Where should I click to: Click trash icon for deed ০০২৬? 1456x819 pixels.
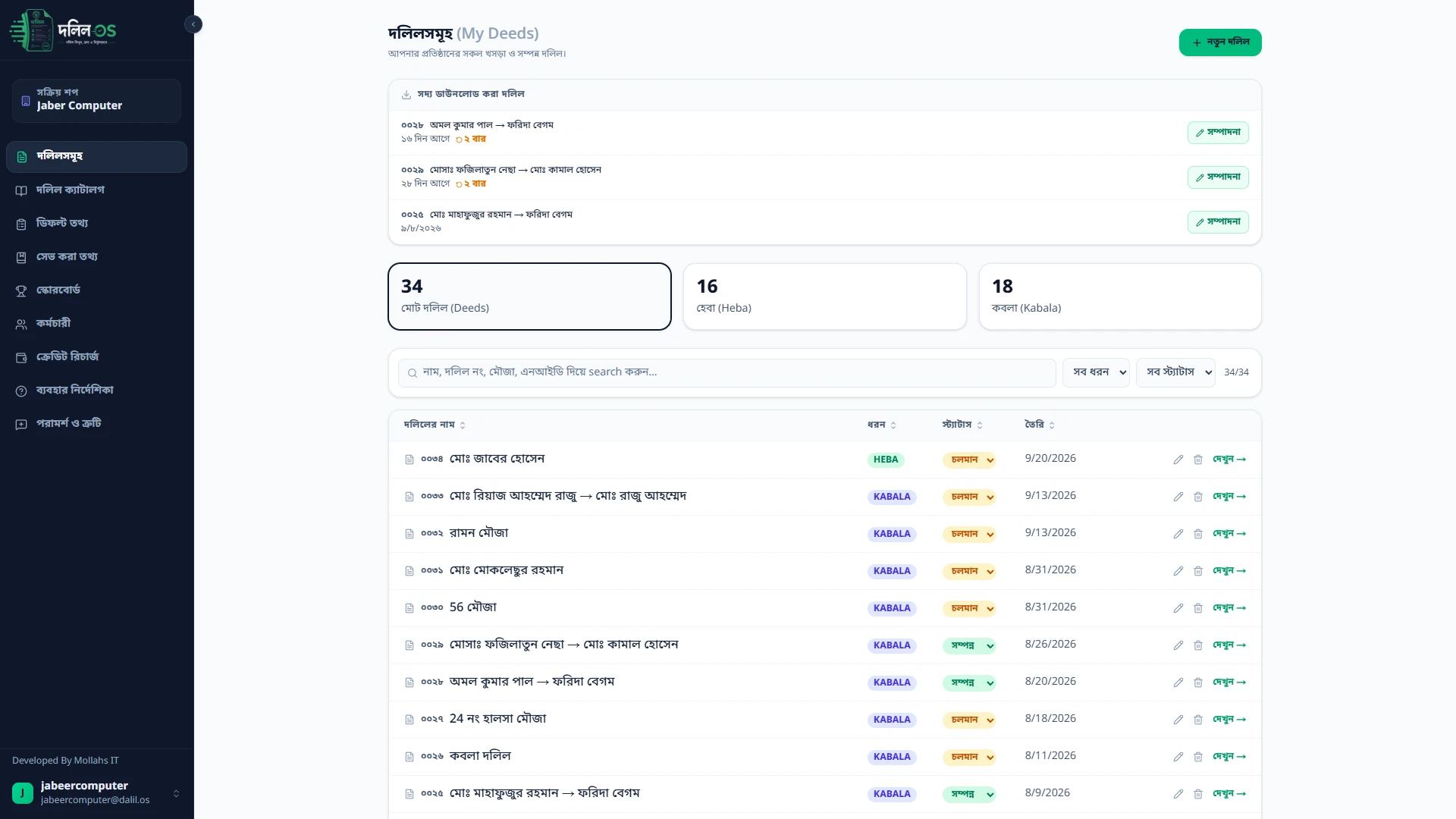tap(1198, 757)
